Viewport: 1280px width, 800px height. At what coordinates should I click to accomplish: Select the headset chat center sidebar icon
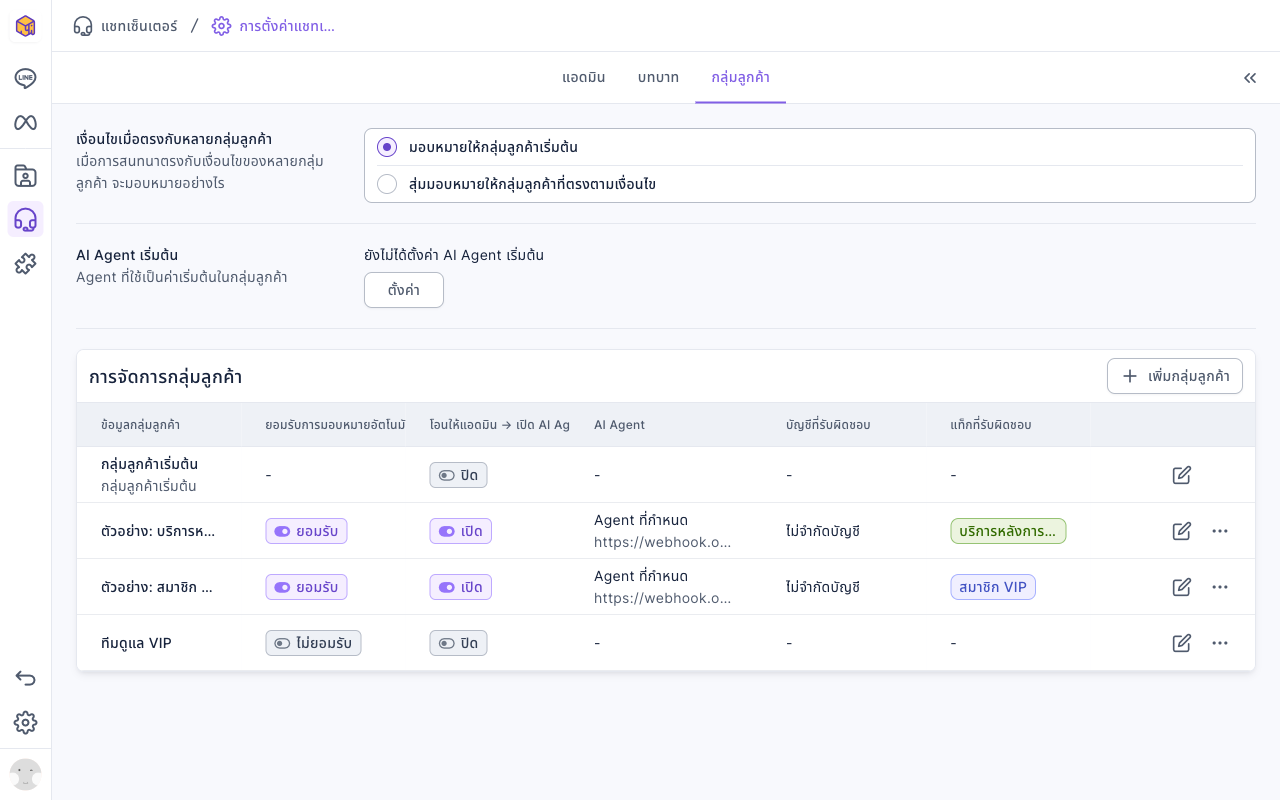[x=25, y=219]
